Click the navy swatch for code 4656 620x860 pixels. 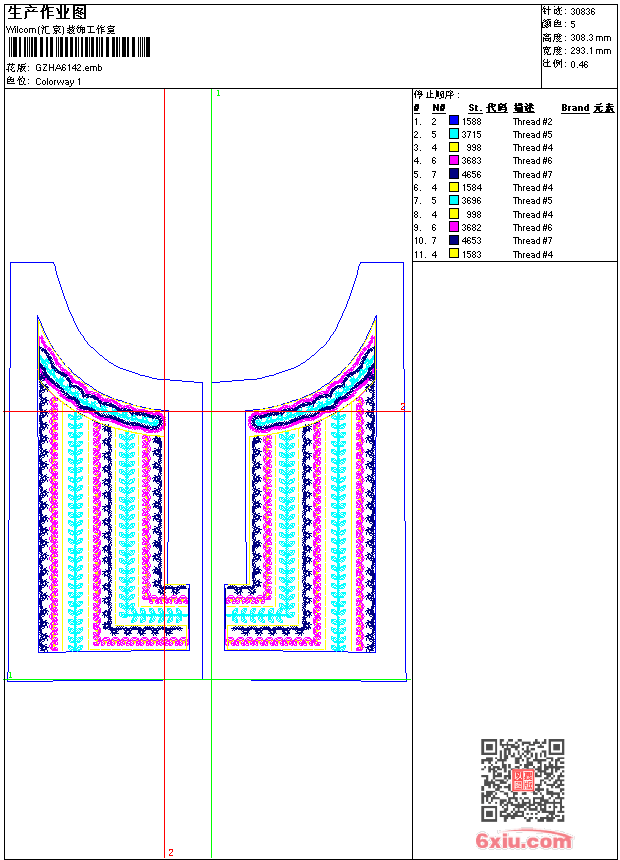pyautogui.click(x=454, y=174)
